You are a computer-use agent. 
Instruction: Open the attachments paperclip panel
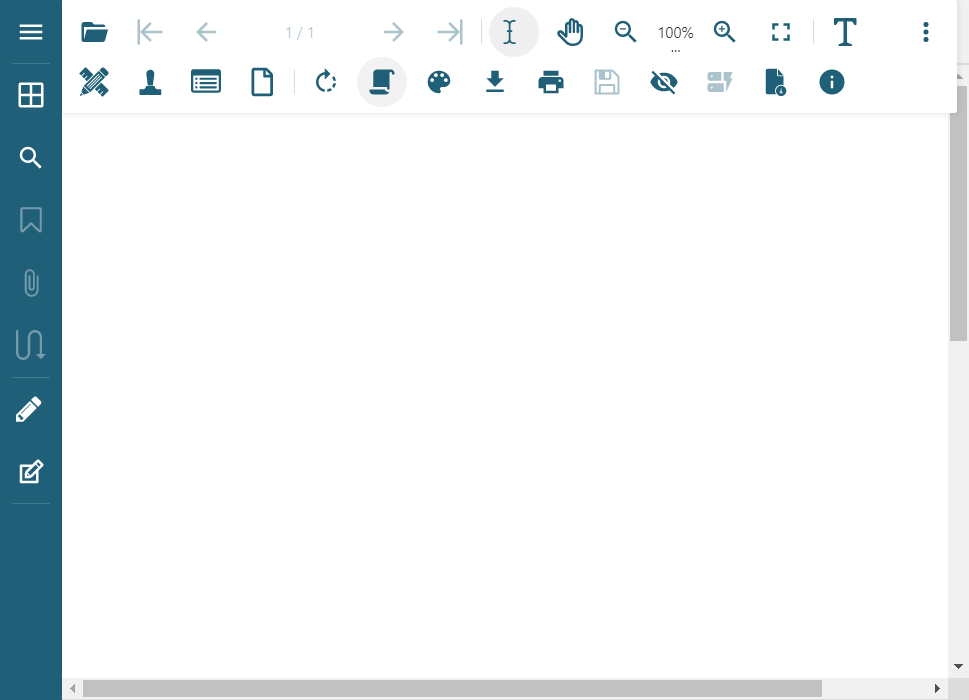tap(31, 283)
